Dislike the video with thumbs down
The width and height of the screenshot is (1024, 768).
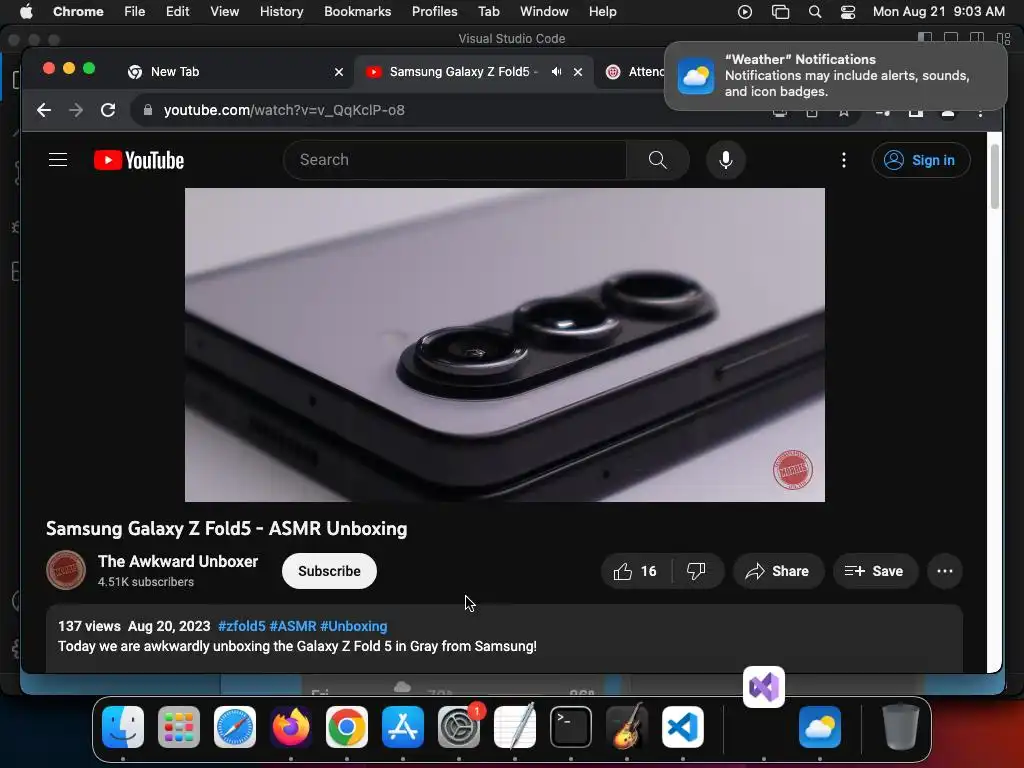696,571
